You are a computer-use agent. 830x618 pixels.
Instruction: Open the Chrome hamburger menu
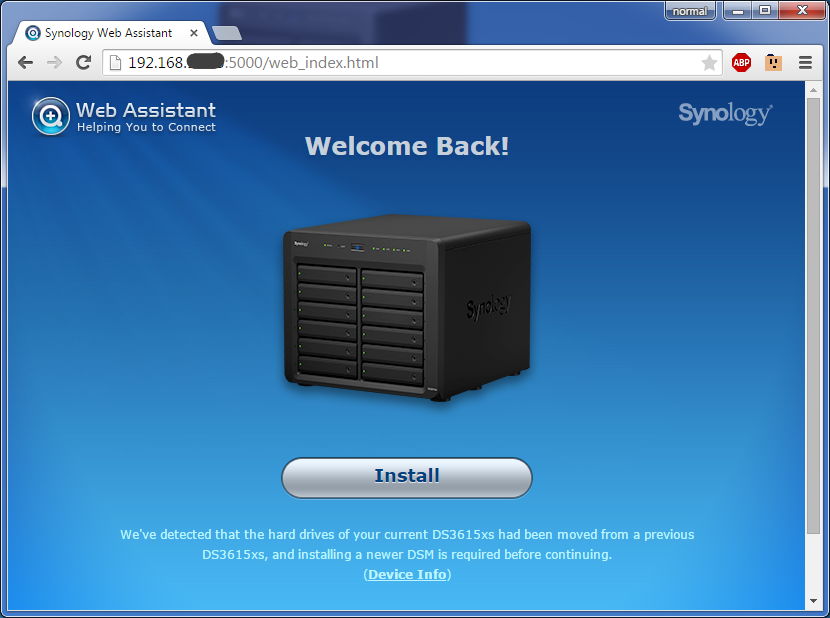click(x=805, y=63)
